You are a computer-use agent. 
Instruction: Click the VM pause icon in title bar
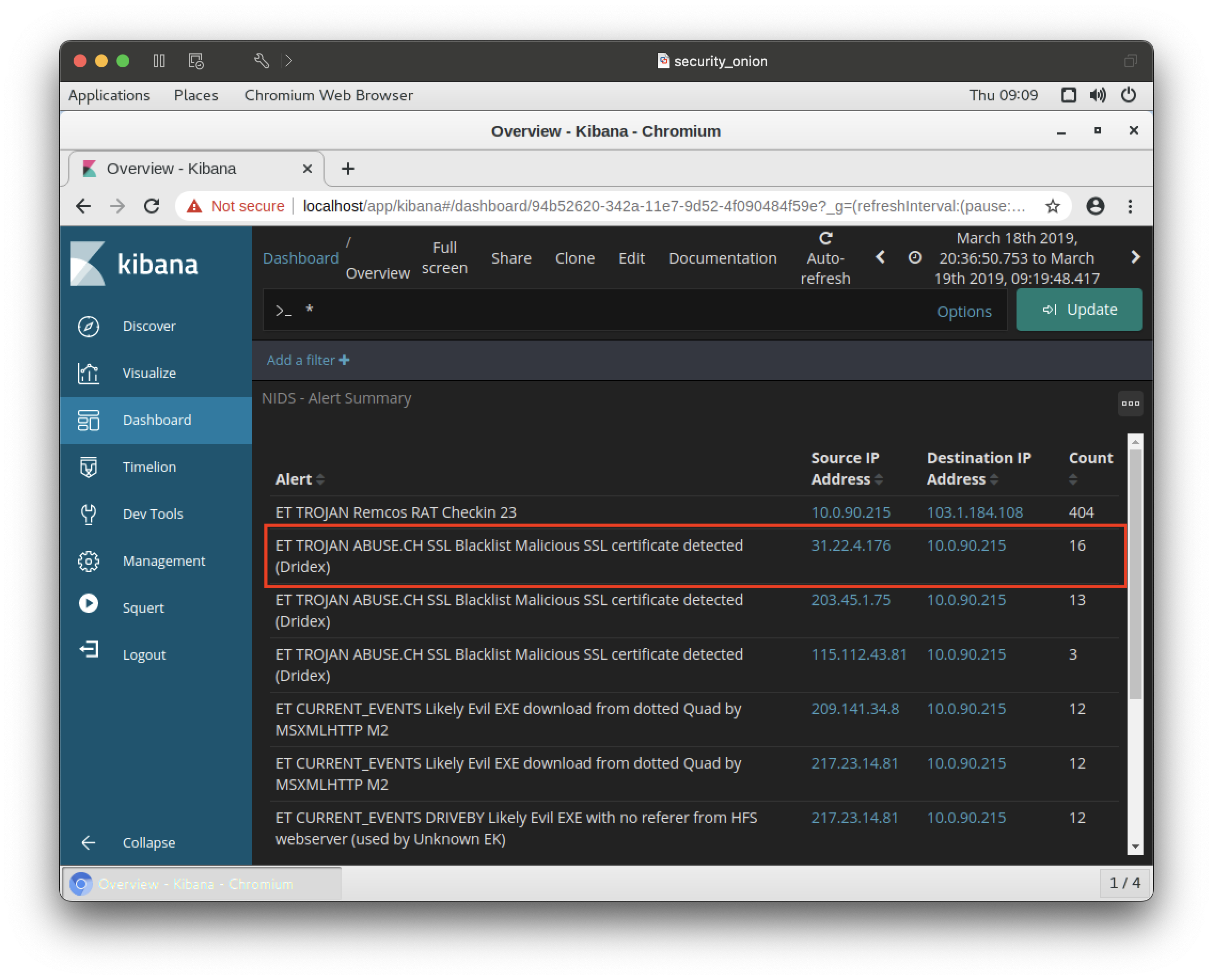[x=159, y=60]
